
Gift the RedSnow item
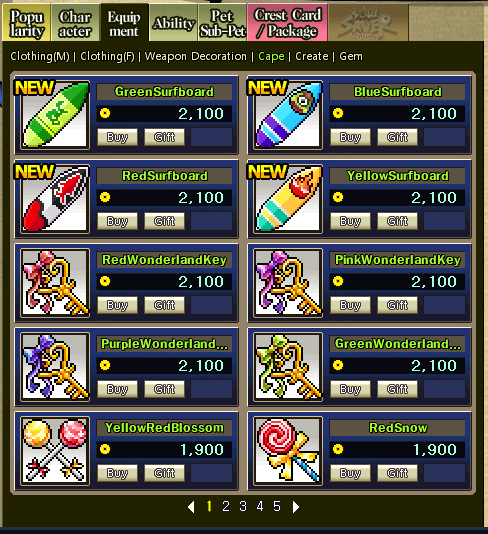tap(397, 473)
